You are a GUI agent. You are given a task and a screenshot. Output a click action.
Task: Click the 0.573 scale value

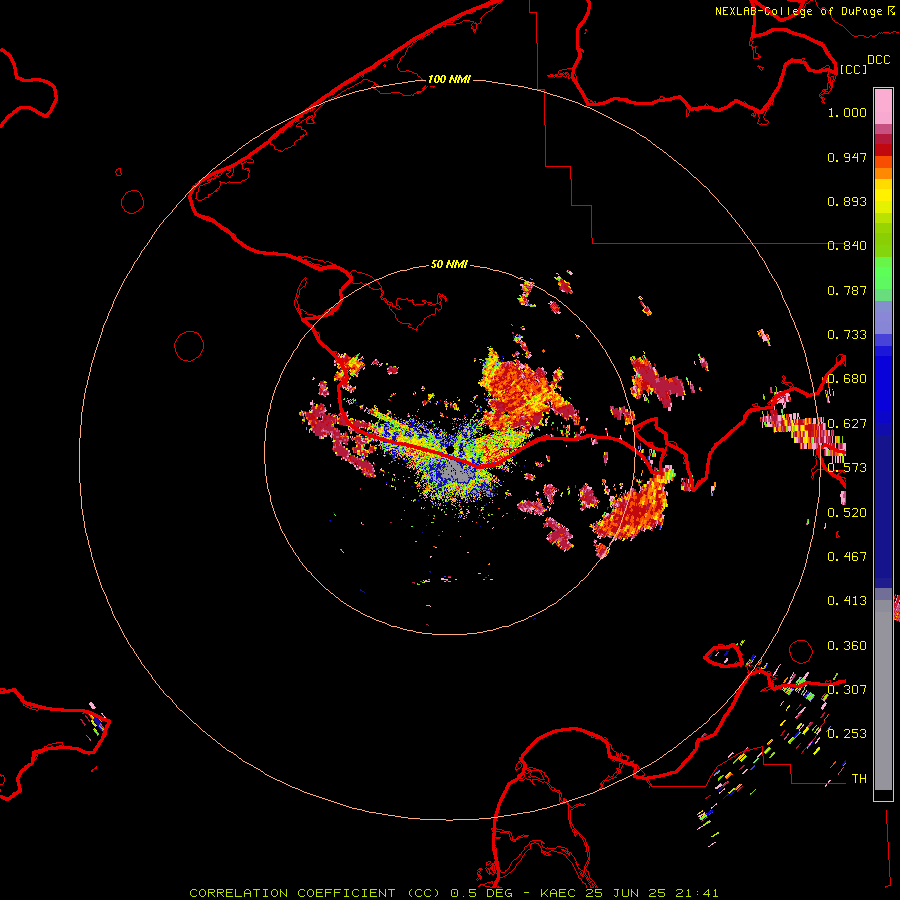(847, 468)
